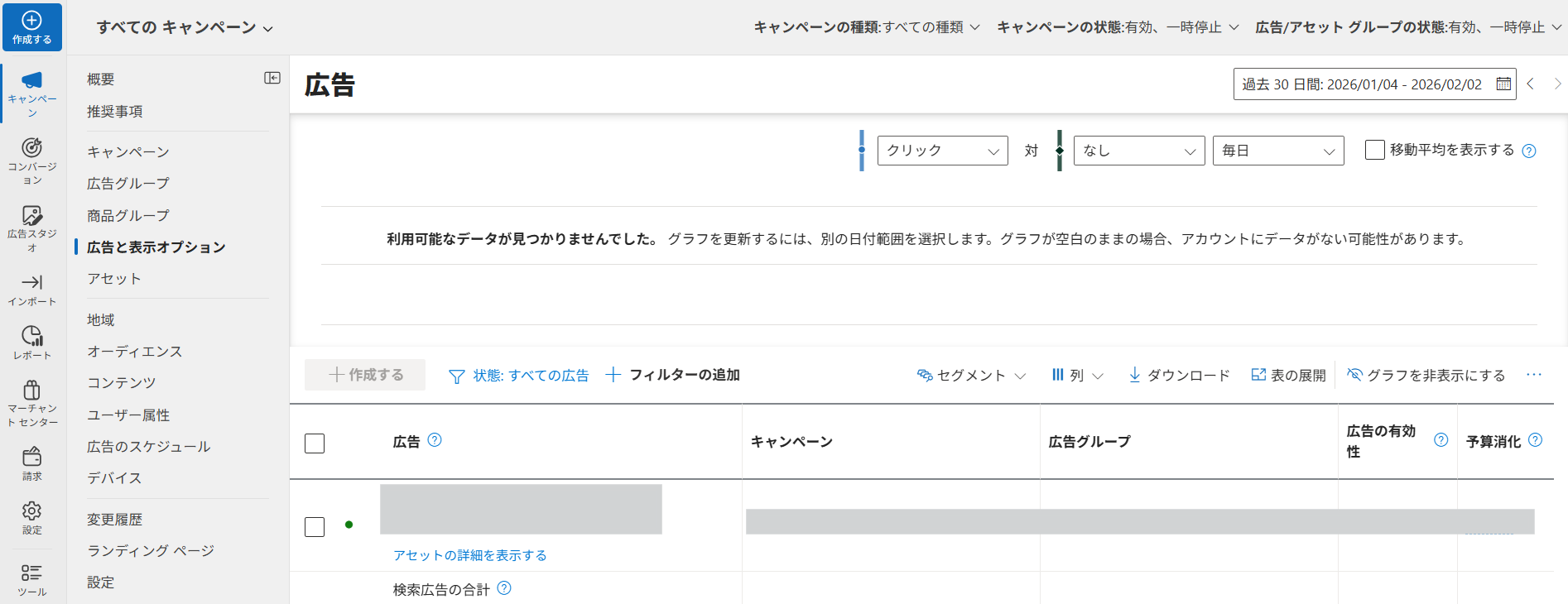Viewport: 1568px width, 604px height.
Task: Click the Create plus icon in sidebar
Action: tap(31, 22)
